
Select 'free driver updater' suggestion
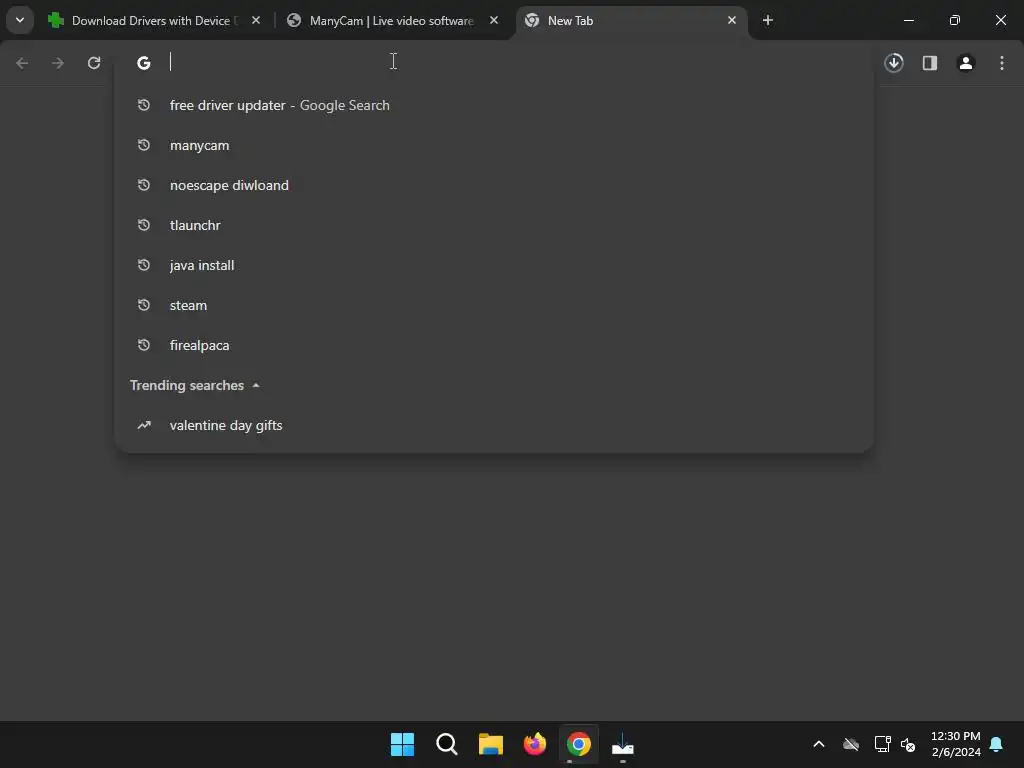pyautogui.click(x=494, y=105)
